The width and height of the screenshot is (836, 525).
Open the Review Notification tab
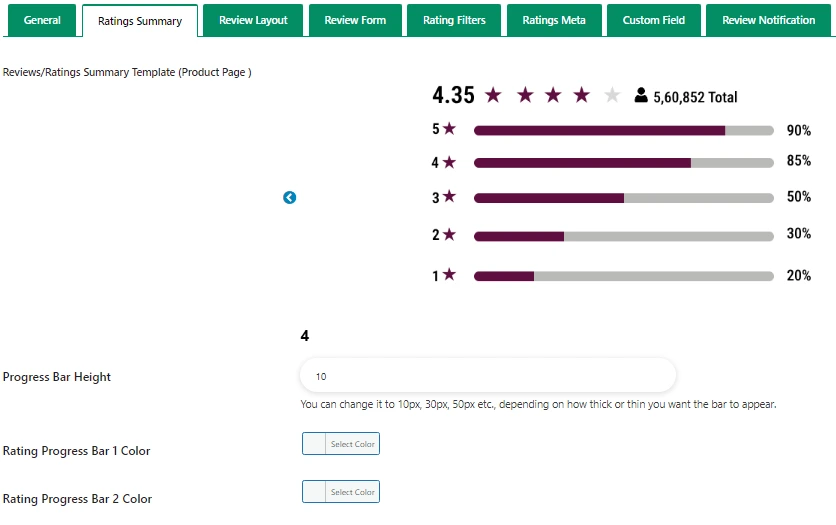pyautogui.click(x=768, y=20)
